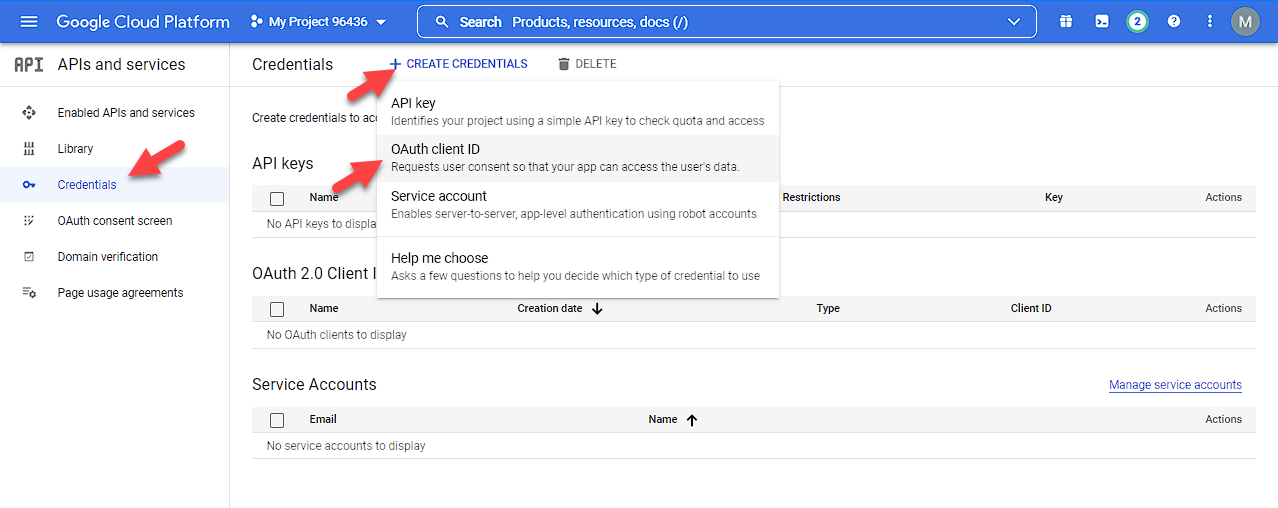Activate Cloud Shell terminal icon
The image size is (1278, 508).
coord(1101,21)
